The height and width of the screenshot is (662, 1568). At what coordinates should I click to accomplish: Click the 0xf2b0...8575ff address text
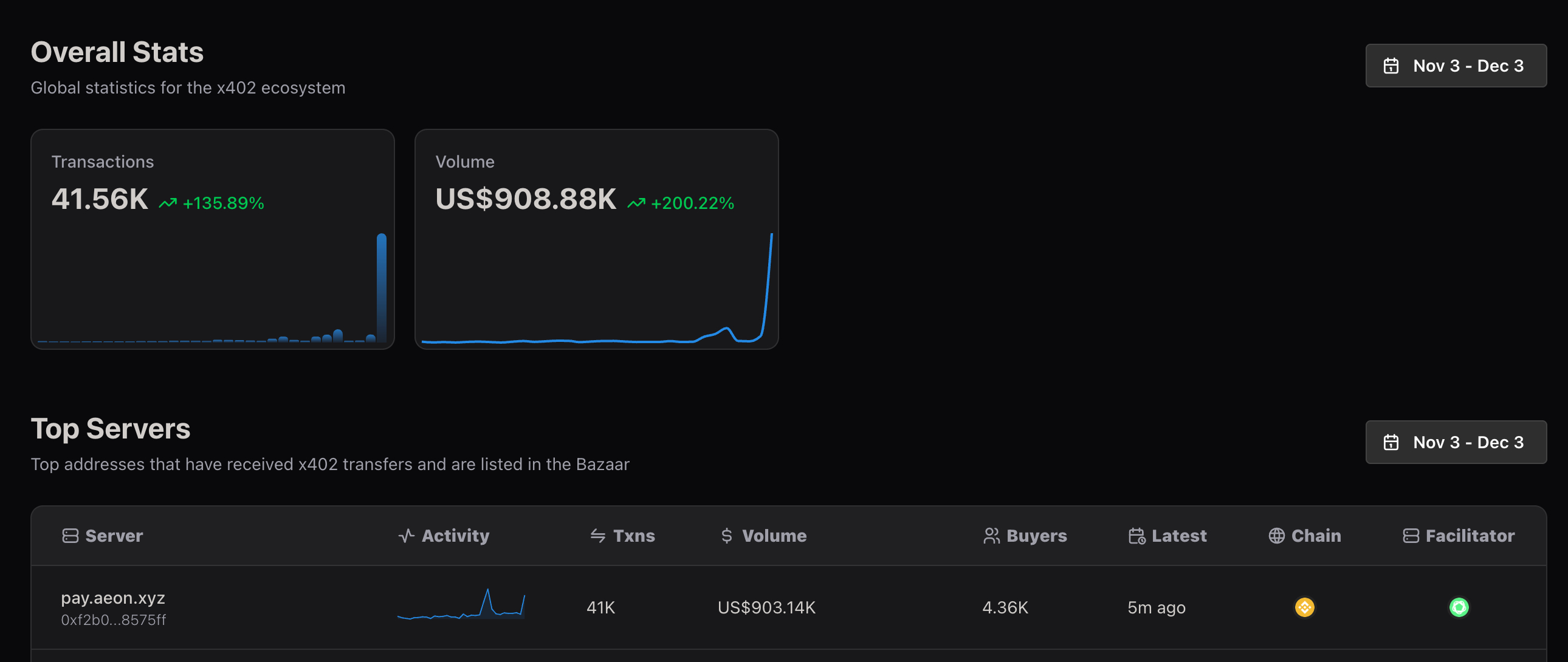[x=113, y=620]
